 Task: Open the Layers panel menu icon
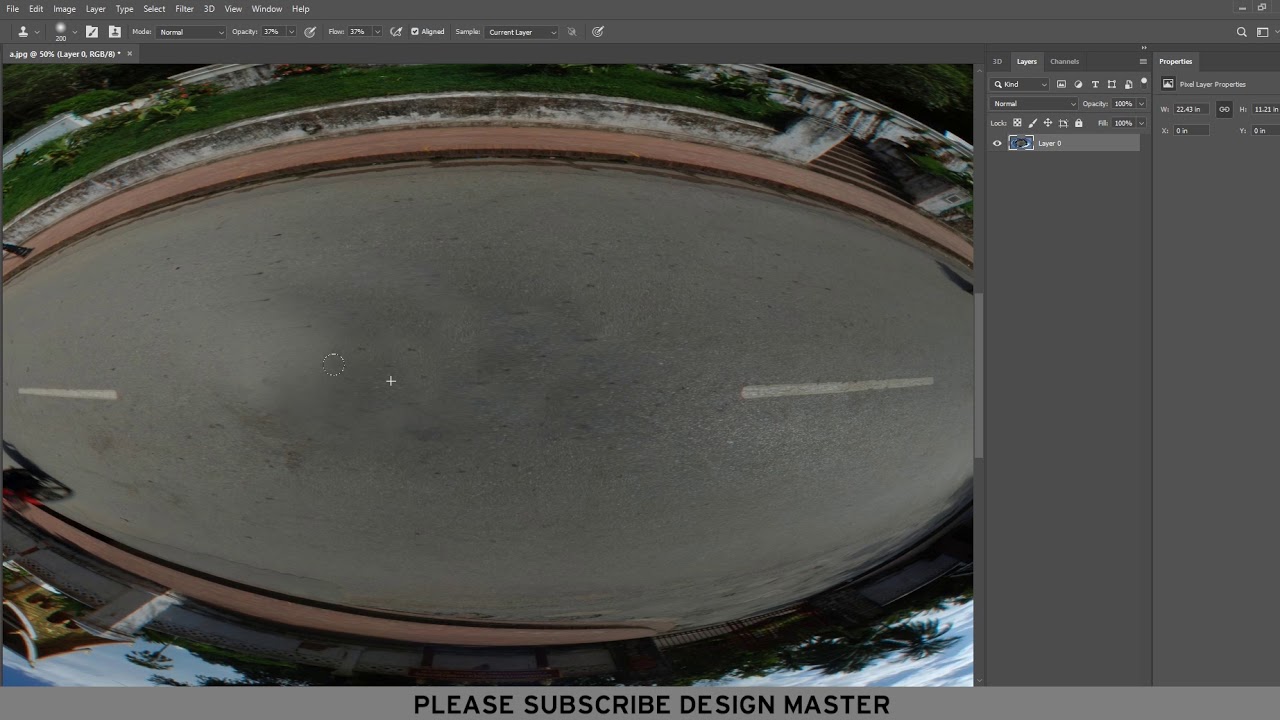click(x=1143, y=62)
